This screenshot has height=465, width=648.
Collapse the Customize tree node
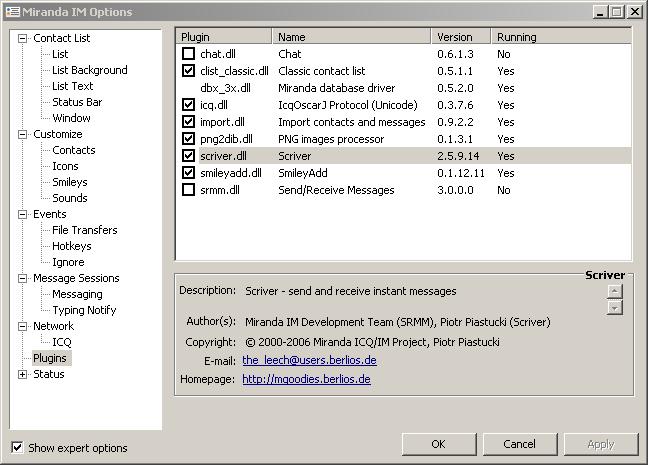[23, 134]
